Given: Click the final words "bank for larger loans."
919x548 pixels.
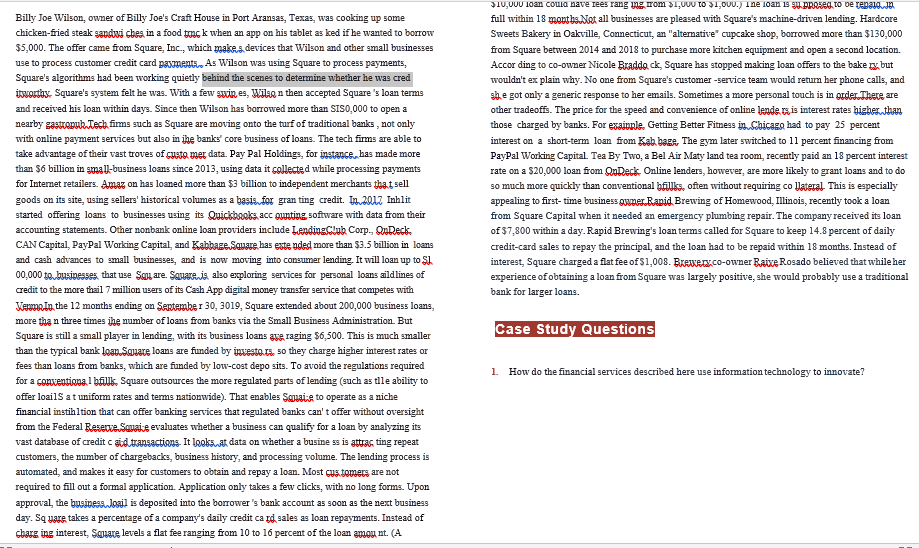Looking at the screenshot, I should tap(535, 292).
